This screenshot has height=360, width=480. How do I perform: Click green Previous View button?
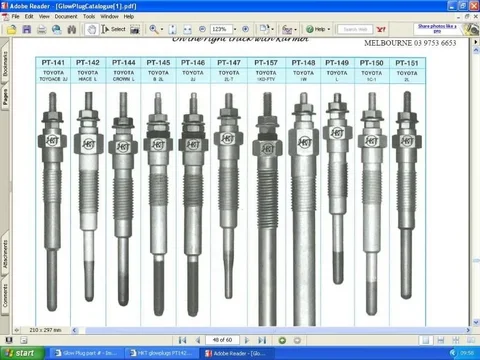tap(282, 340)
